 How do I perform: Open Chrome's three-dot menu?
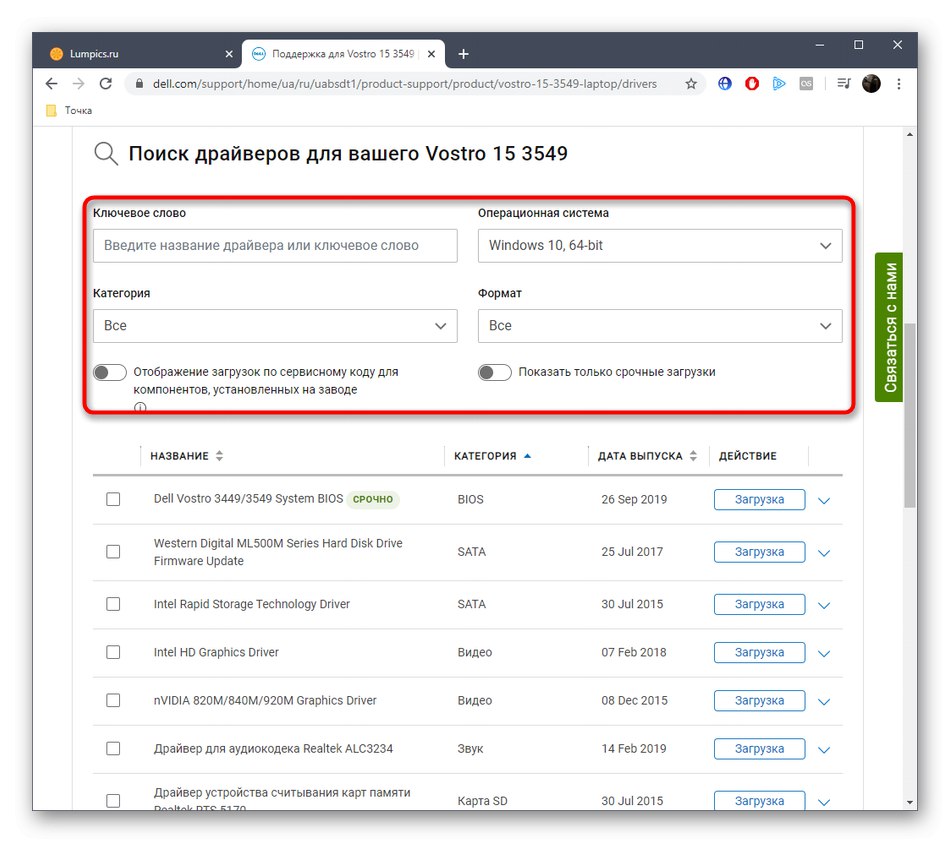point(899,84)
